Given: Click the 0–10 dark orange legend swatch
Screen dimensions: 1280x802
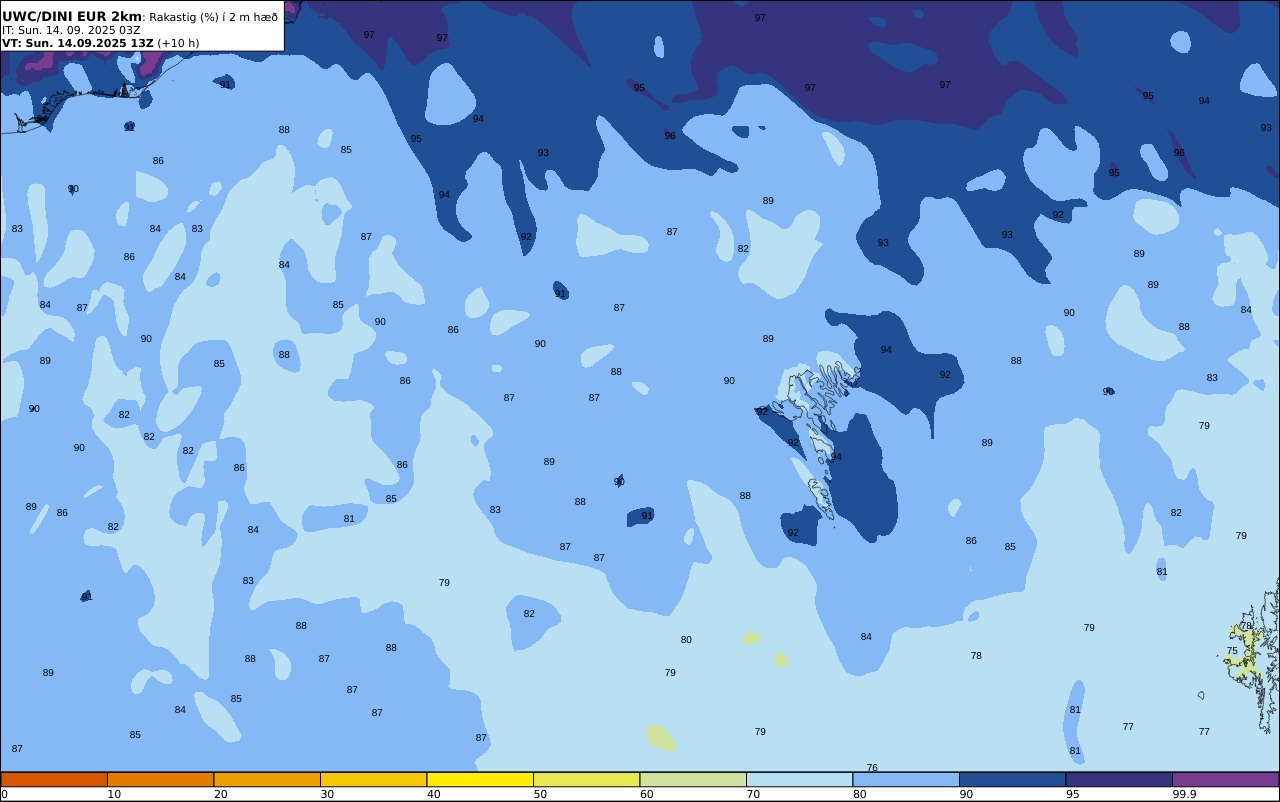Looking at the screenshot, I should point(54,779).
